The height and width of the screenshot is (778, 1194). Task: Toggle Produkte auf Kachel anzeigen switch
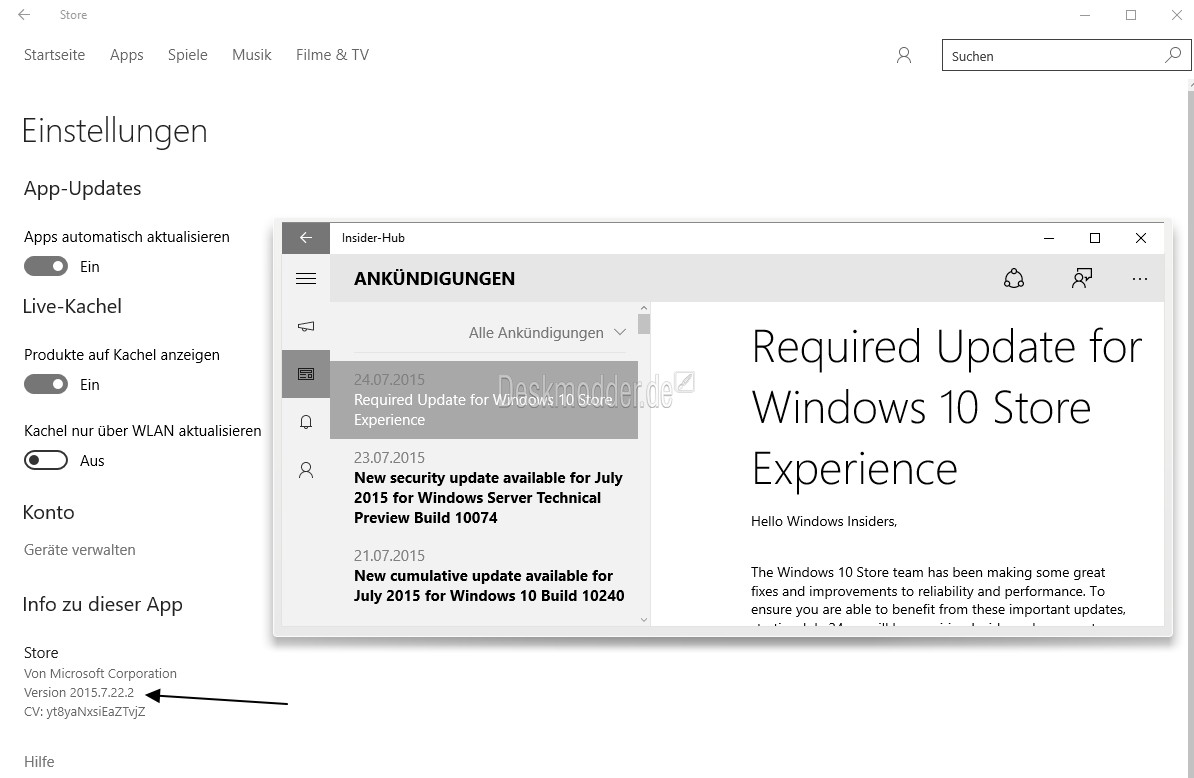(46, 384)
